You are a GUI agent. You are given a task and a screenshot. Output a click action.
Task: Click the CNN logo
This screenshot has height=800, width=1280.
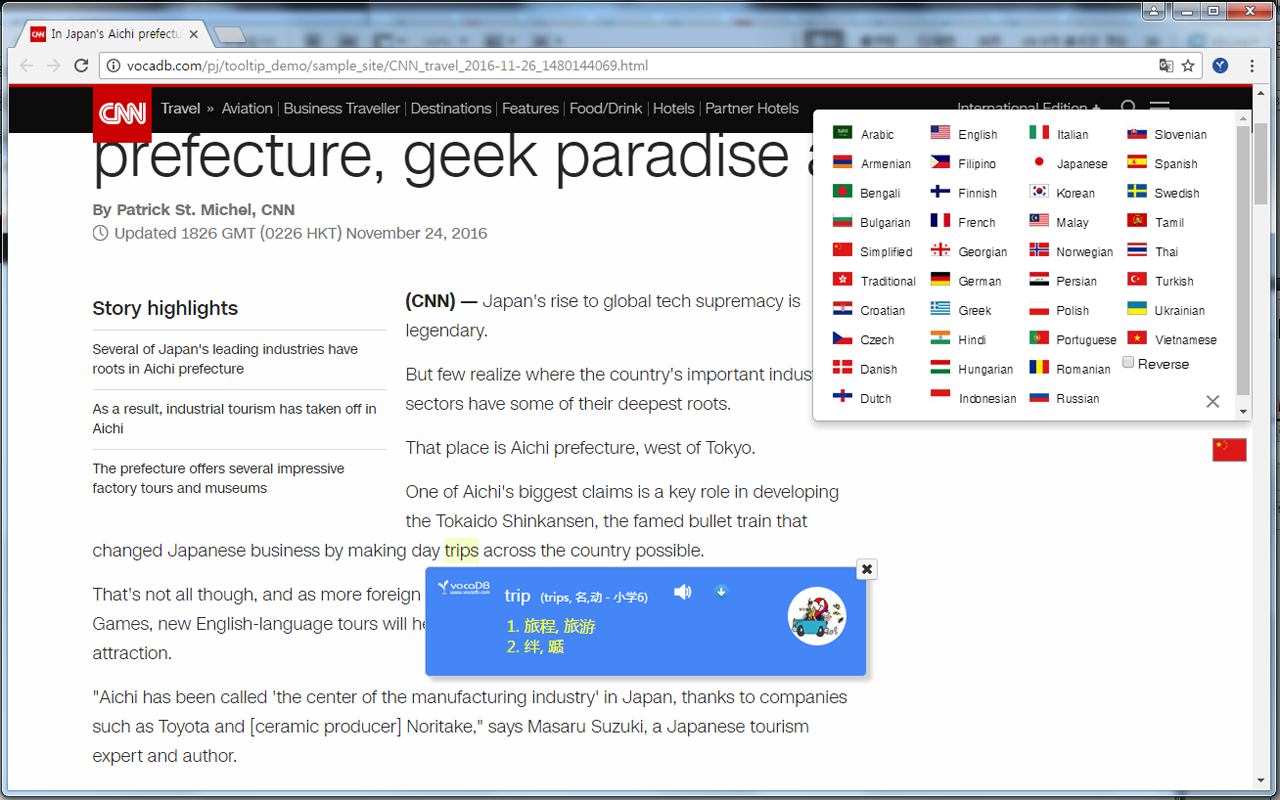(x=122, y=113)
